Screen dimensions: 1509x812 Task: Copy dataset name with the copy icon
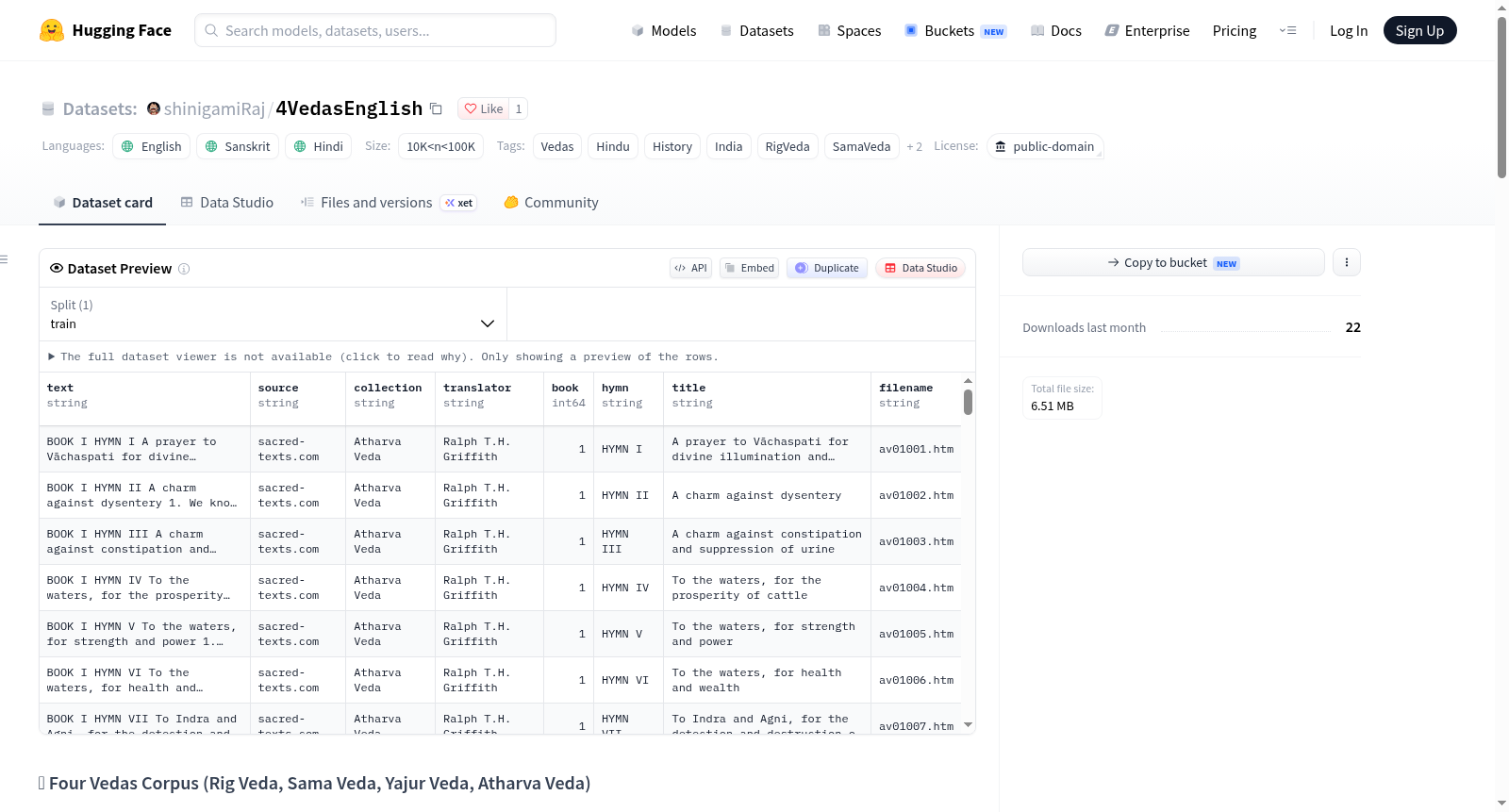(x=436, y=108)
